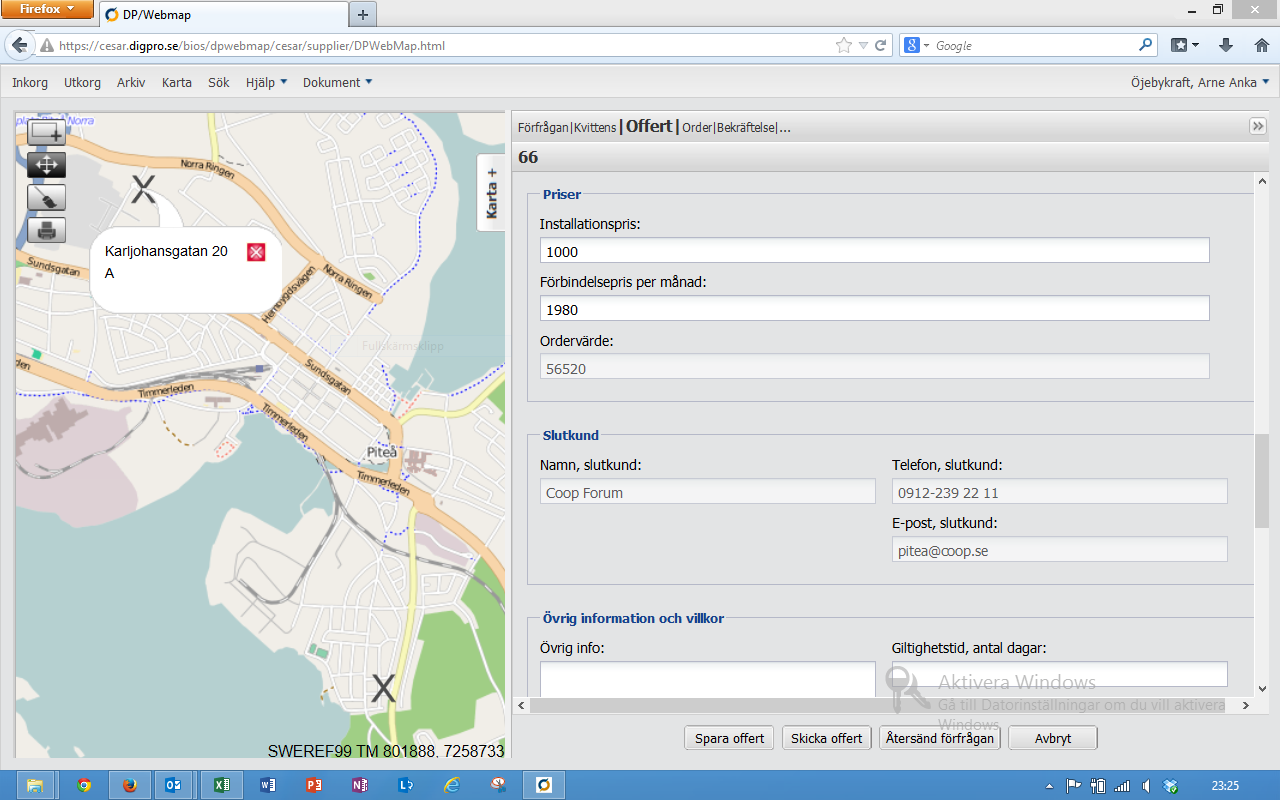Switch to the Bekräftelse tab
Image resolution: width=1280 pixels, height=800 pixels.
746,128
